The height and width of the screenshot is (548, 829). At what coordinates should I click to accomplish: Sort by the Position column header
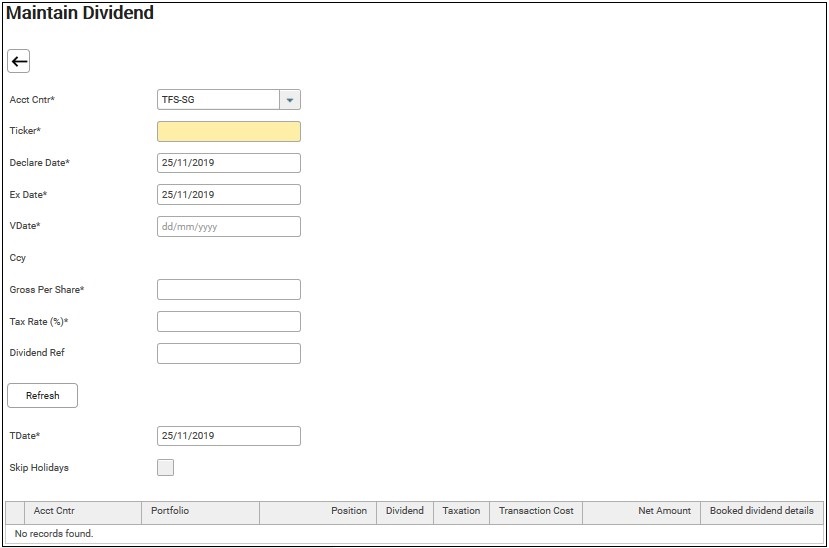point(349,511)
